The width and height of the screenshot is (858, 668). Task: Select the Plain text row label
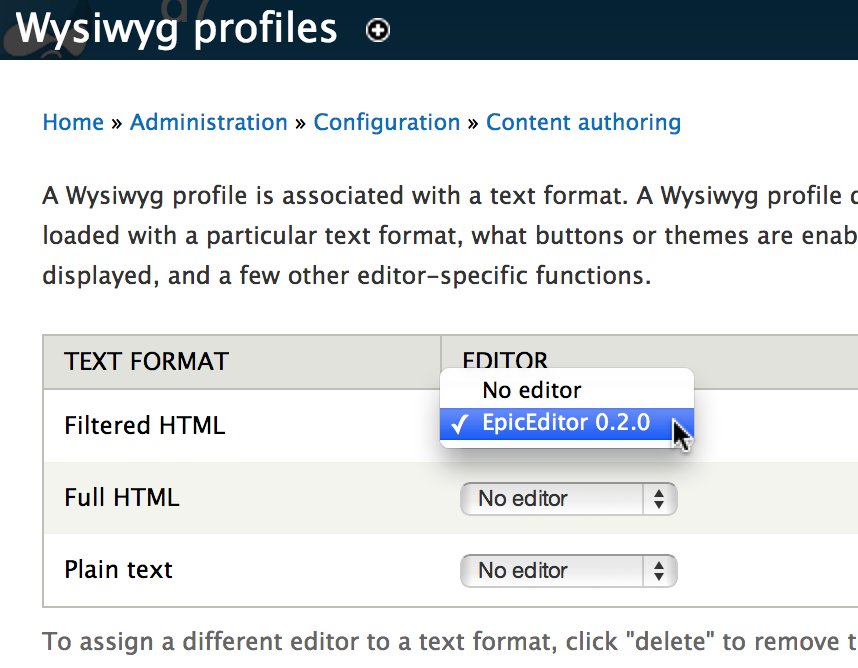(117, 570)
